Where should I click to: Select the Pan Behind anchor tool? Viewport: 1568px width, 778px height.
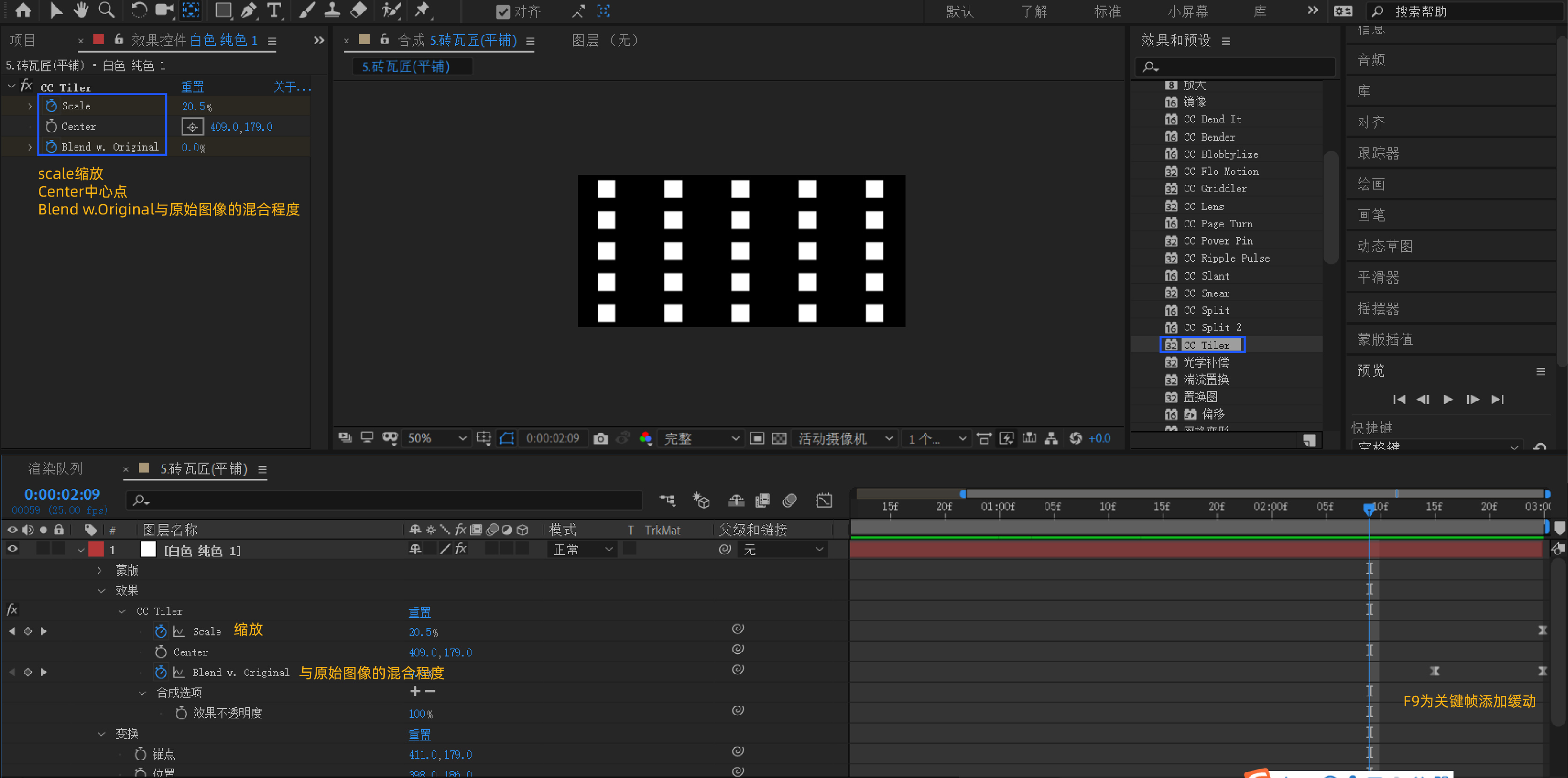tap(191, 10)
